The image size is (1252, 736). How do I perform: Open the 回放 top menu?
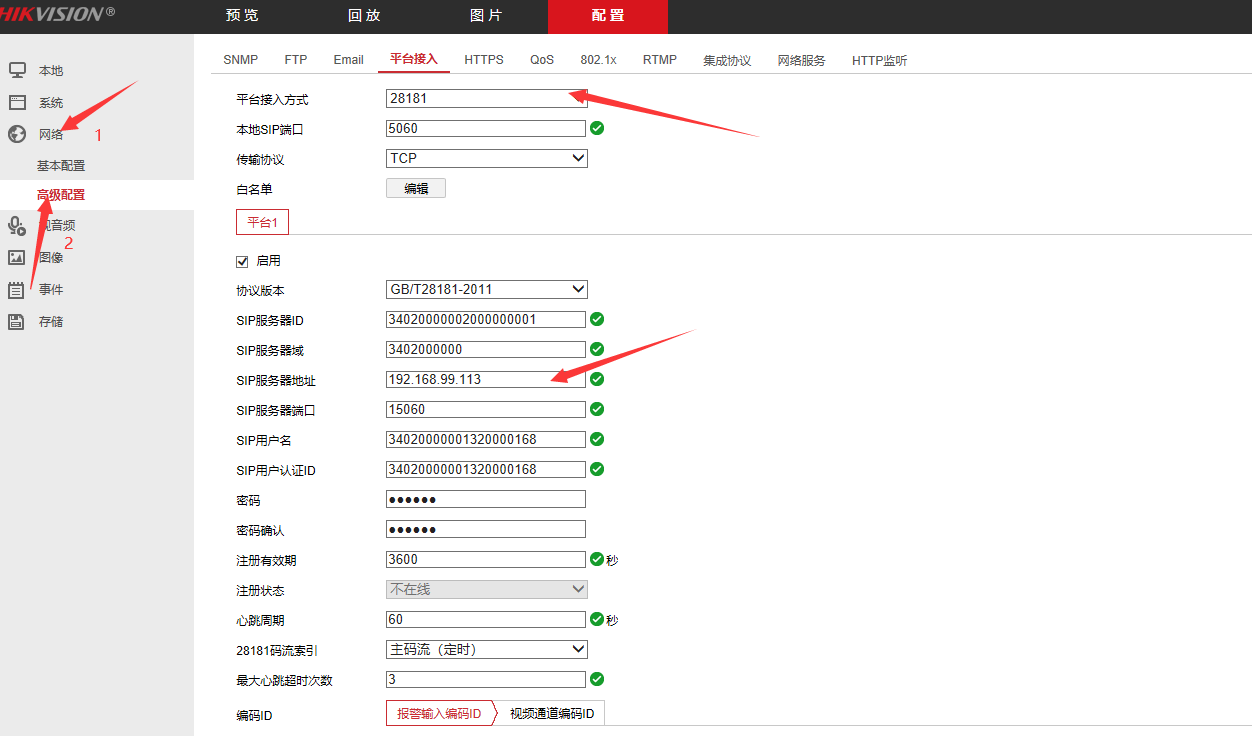[364, 16]
